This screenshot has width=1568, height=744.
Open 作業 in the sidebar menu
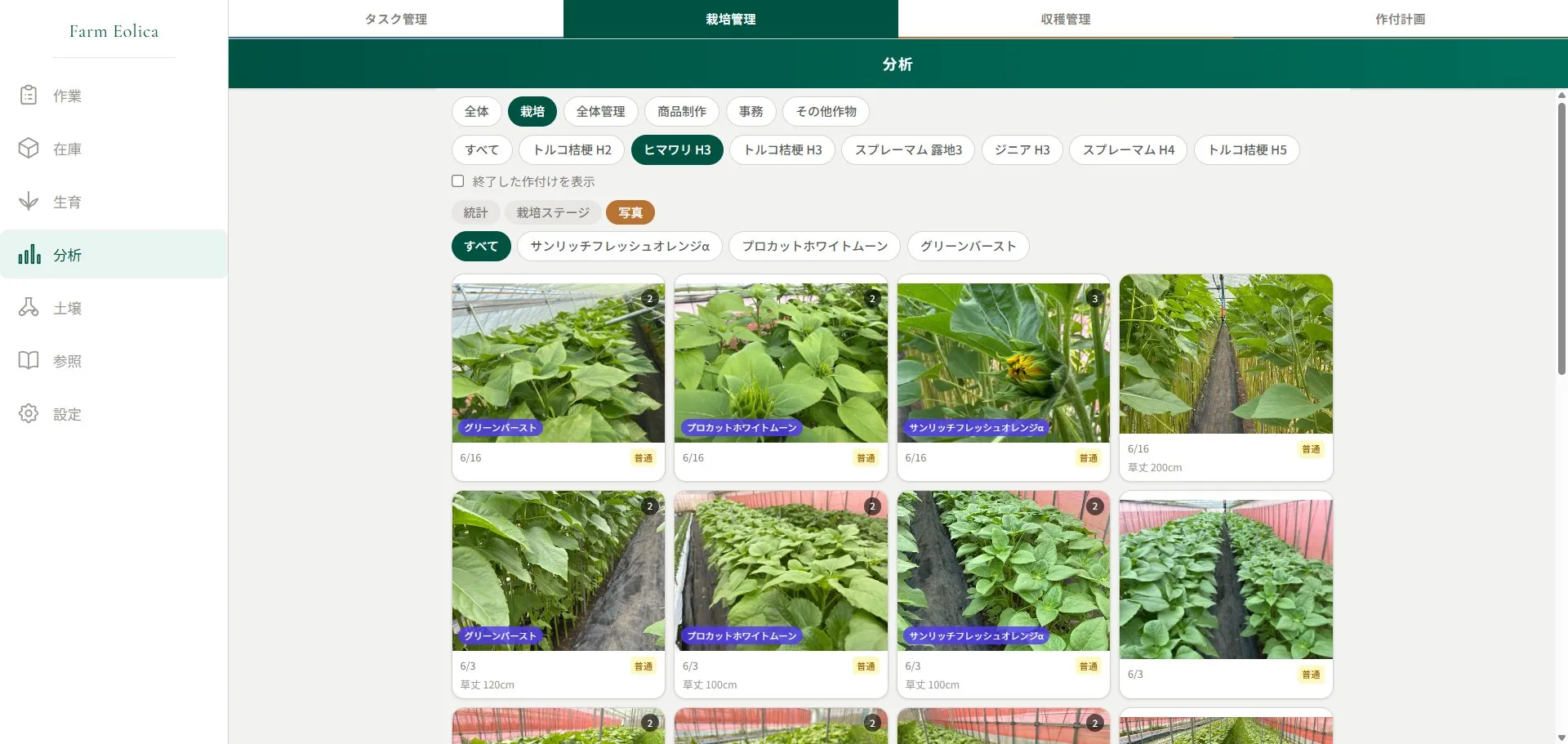(x=114, y=96)
